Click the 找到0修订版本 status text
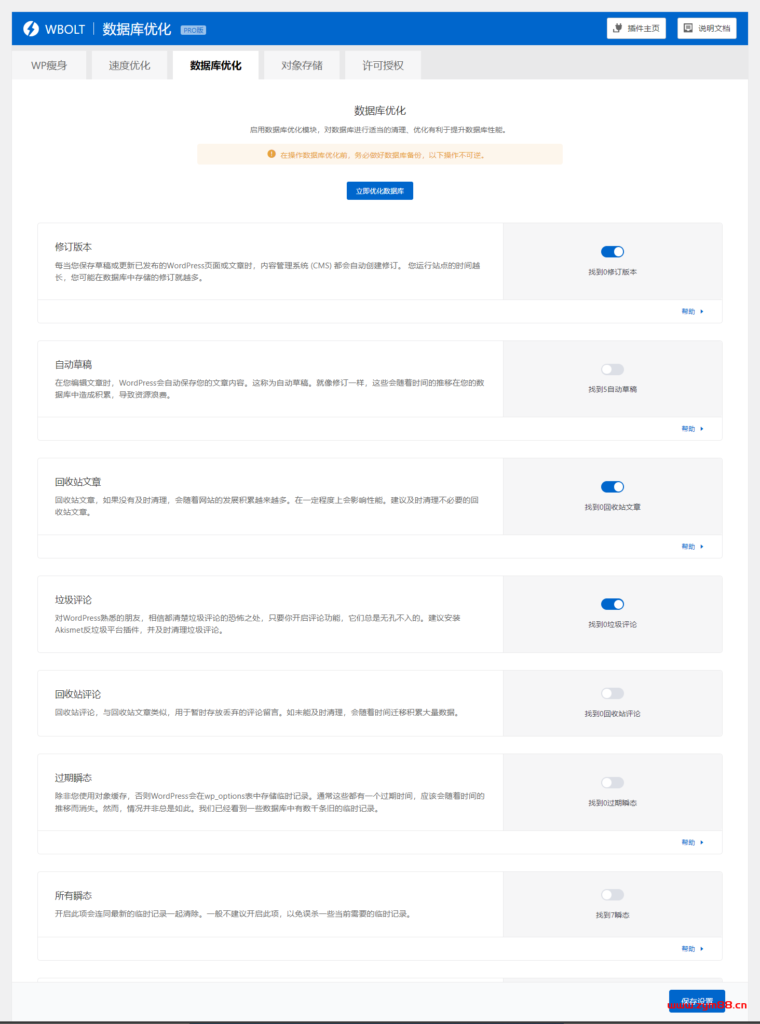The image size is (760, 1024). 612,272
